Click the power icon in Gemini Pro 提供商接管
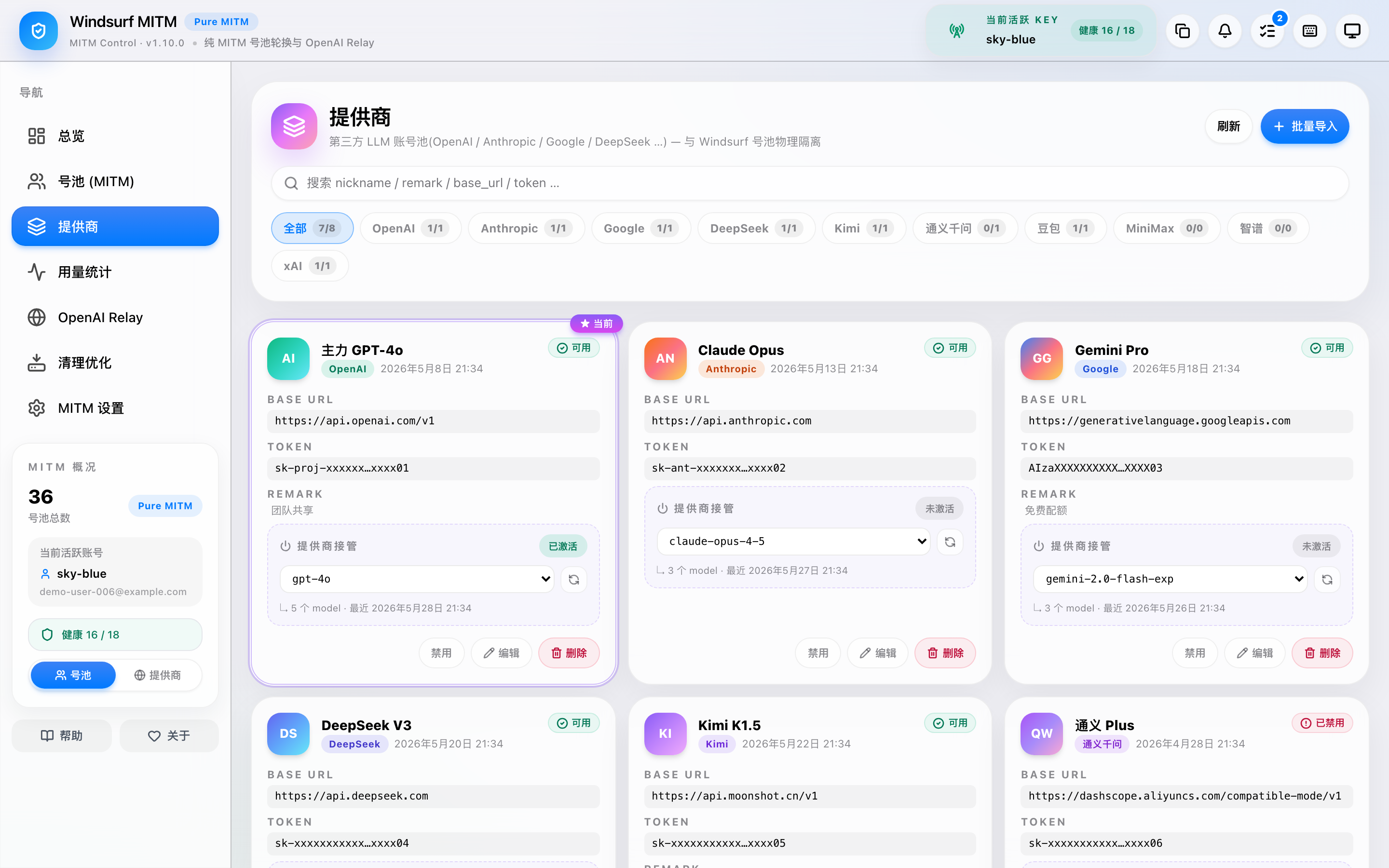The height and width of the screenshot is (868, 1389). click(1039, 546)
